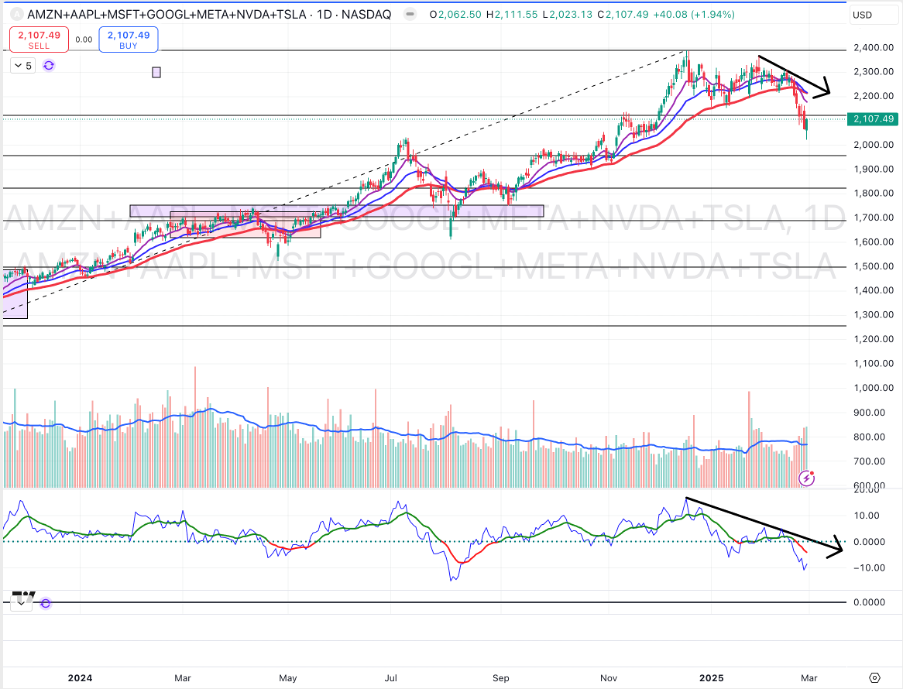Click the blue BUY button showing 2,107.49
Image resolution: width=904 pixels, height=690 pixels.
coord(128,40)
